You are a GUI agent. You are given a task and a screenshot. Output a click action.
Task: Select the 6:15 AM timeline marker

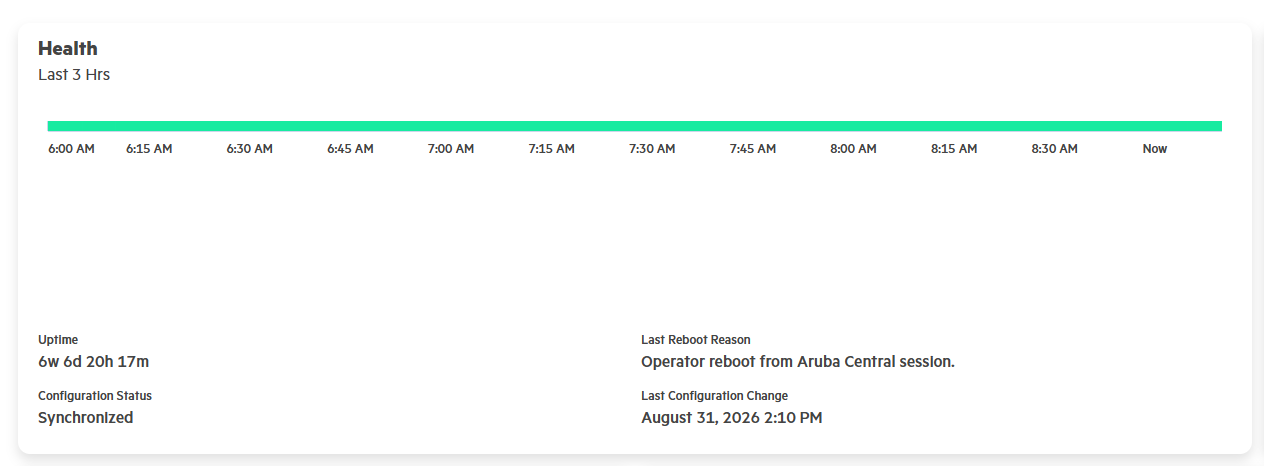click(149, 149)
